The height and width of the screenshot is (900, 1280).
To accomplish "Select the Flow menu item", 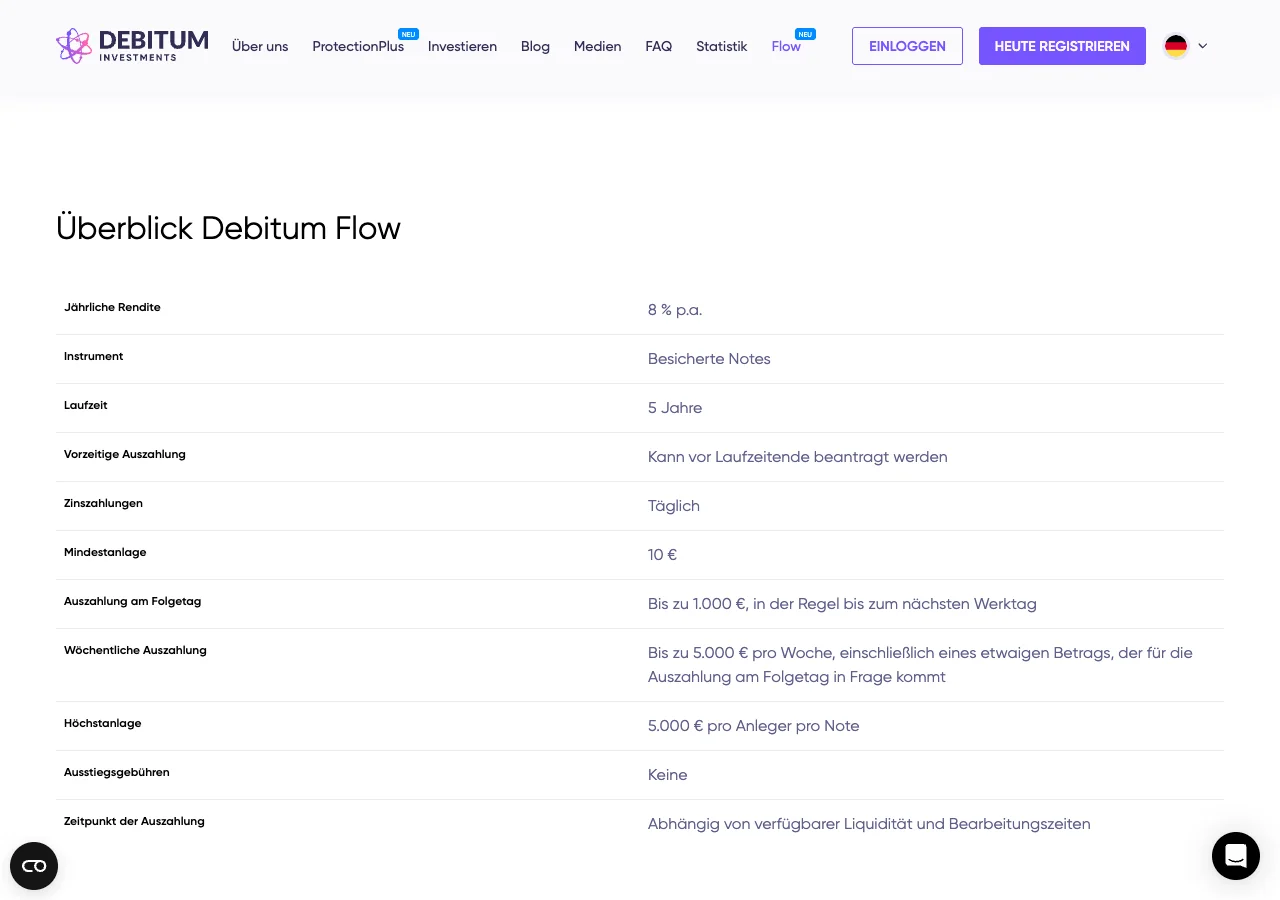I will click(x=786, y=46).
